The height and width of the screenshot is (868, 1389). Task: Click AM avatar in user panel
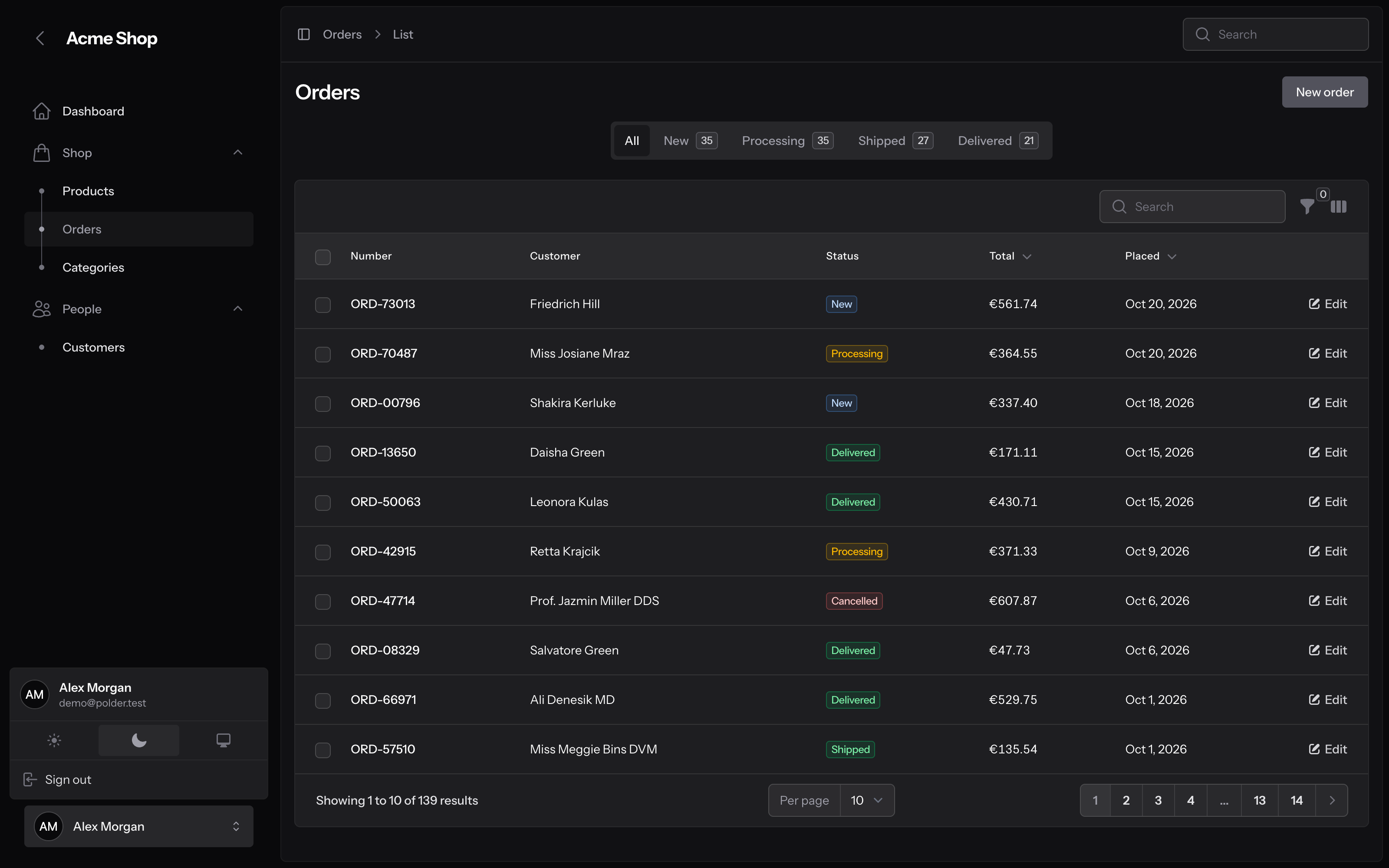(x=34, y=695)
